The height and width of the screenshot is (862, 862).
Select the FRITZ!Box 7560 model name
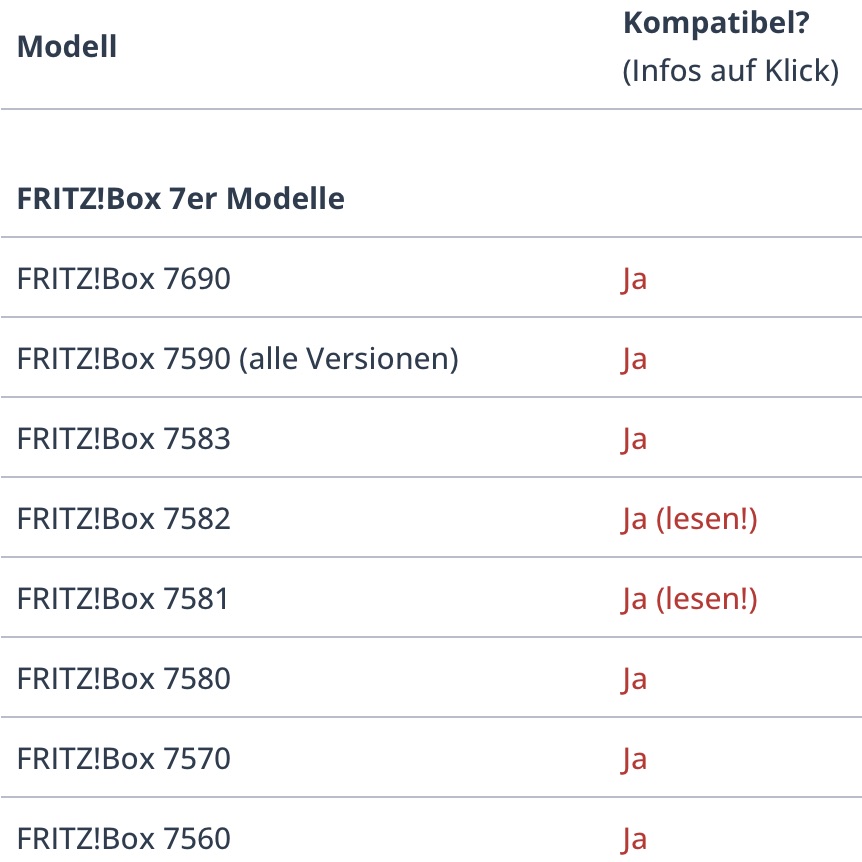pyautogui.click(x=124, y=838)
